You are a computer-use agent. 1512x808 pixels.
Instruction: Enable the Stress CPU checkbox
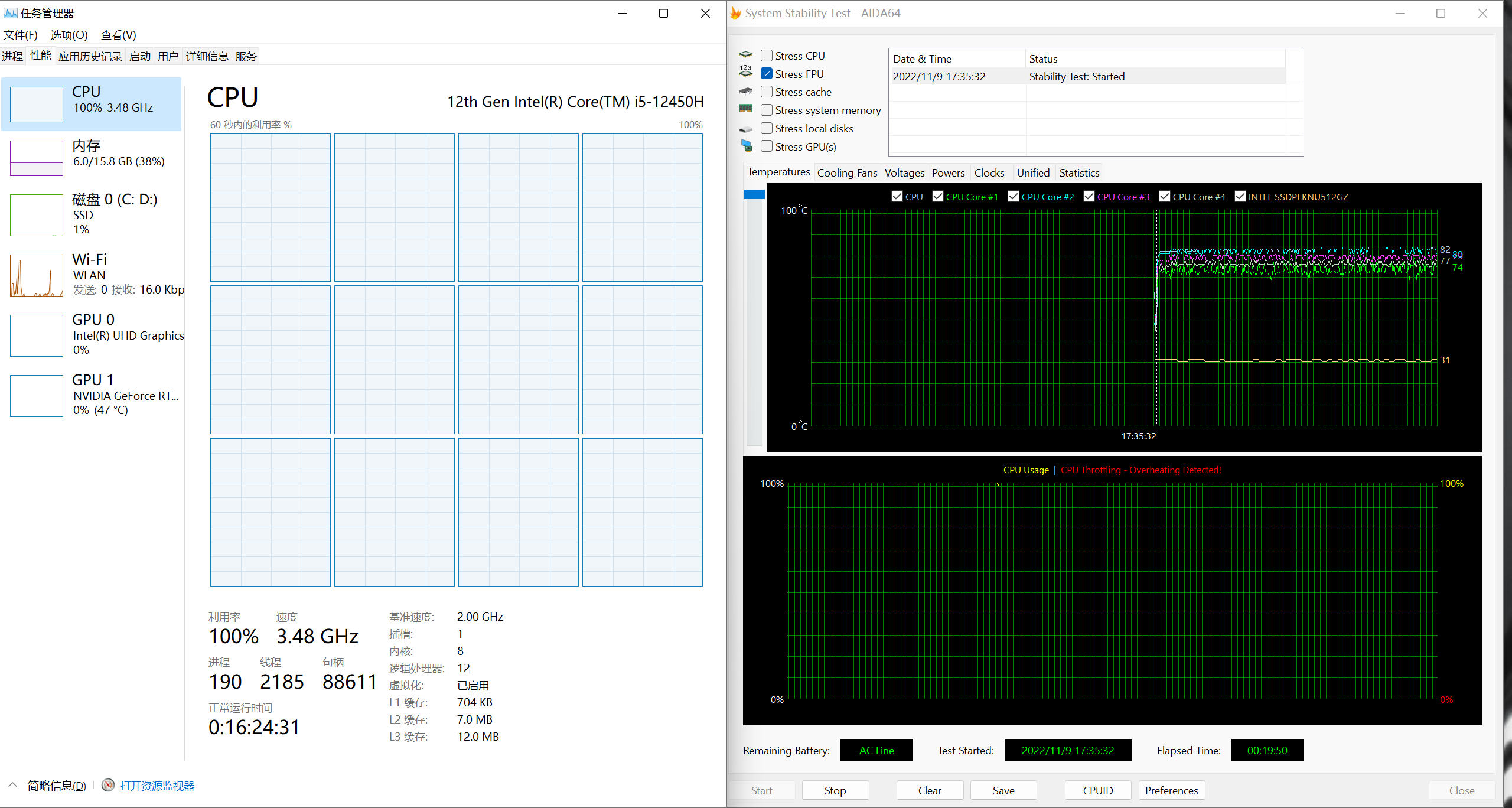click(767, 56)
